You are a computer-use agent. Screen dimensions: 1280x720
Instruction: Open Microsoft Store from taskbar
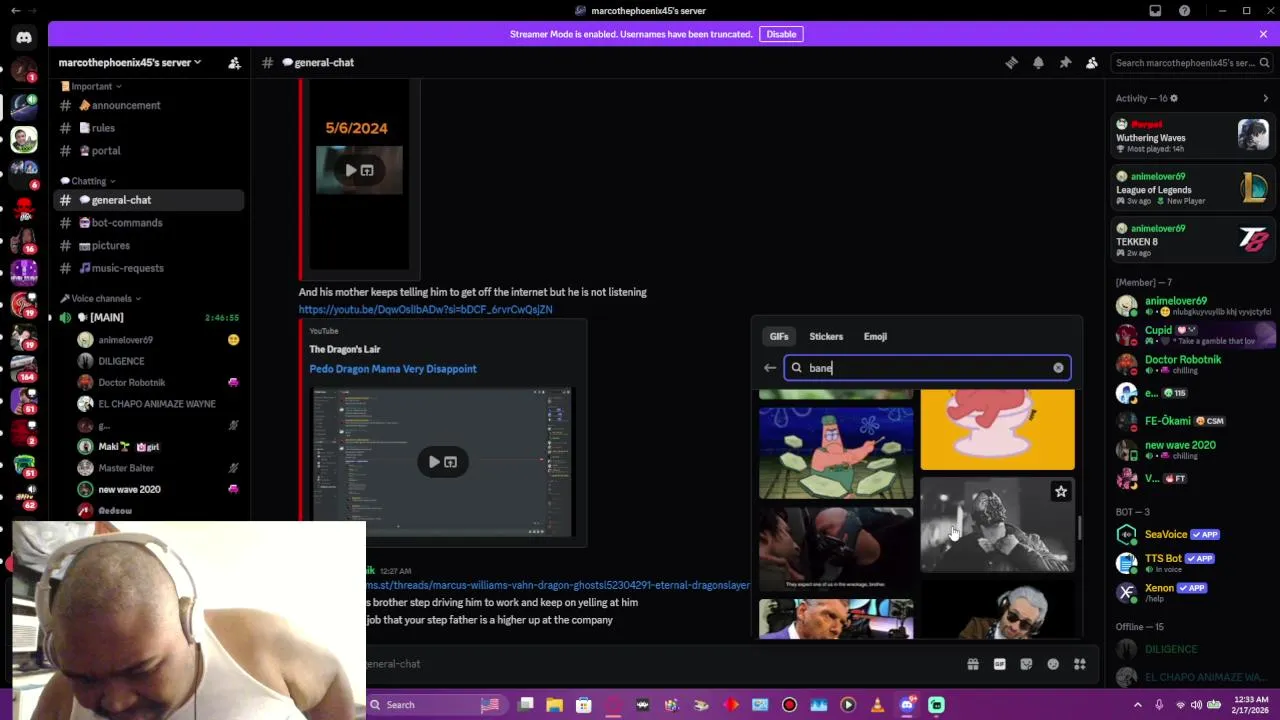(x=584, y=705)
